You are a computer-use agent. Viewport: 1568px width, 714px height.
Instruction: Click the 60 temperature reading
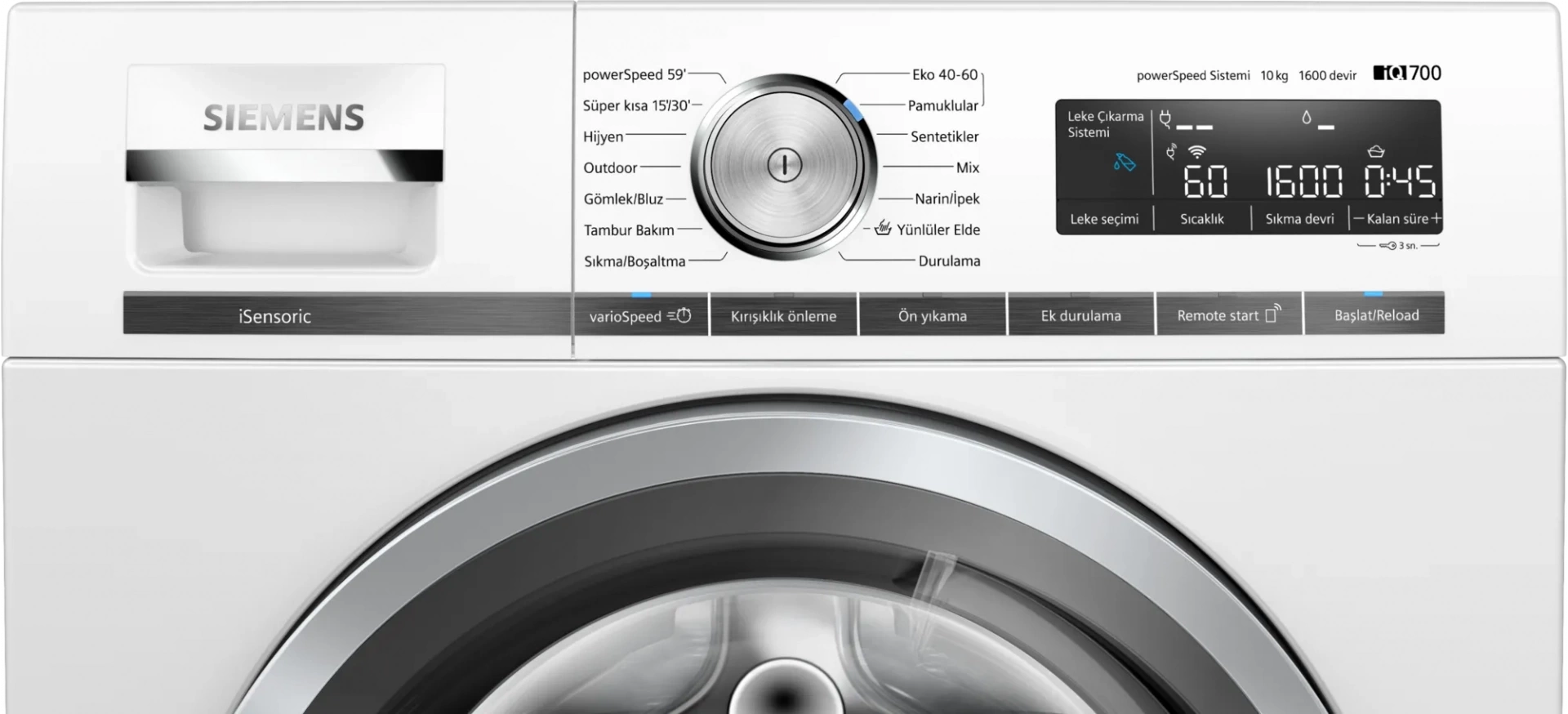pos(1205,181)
